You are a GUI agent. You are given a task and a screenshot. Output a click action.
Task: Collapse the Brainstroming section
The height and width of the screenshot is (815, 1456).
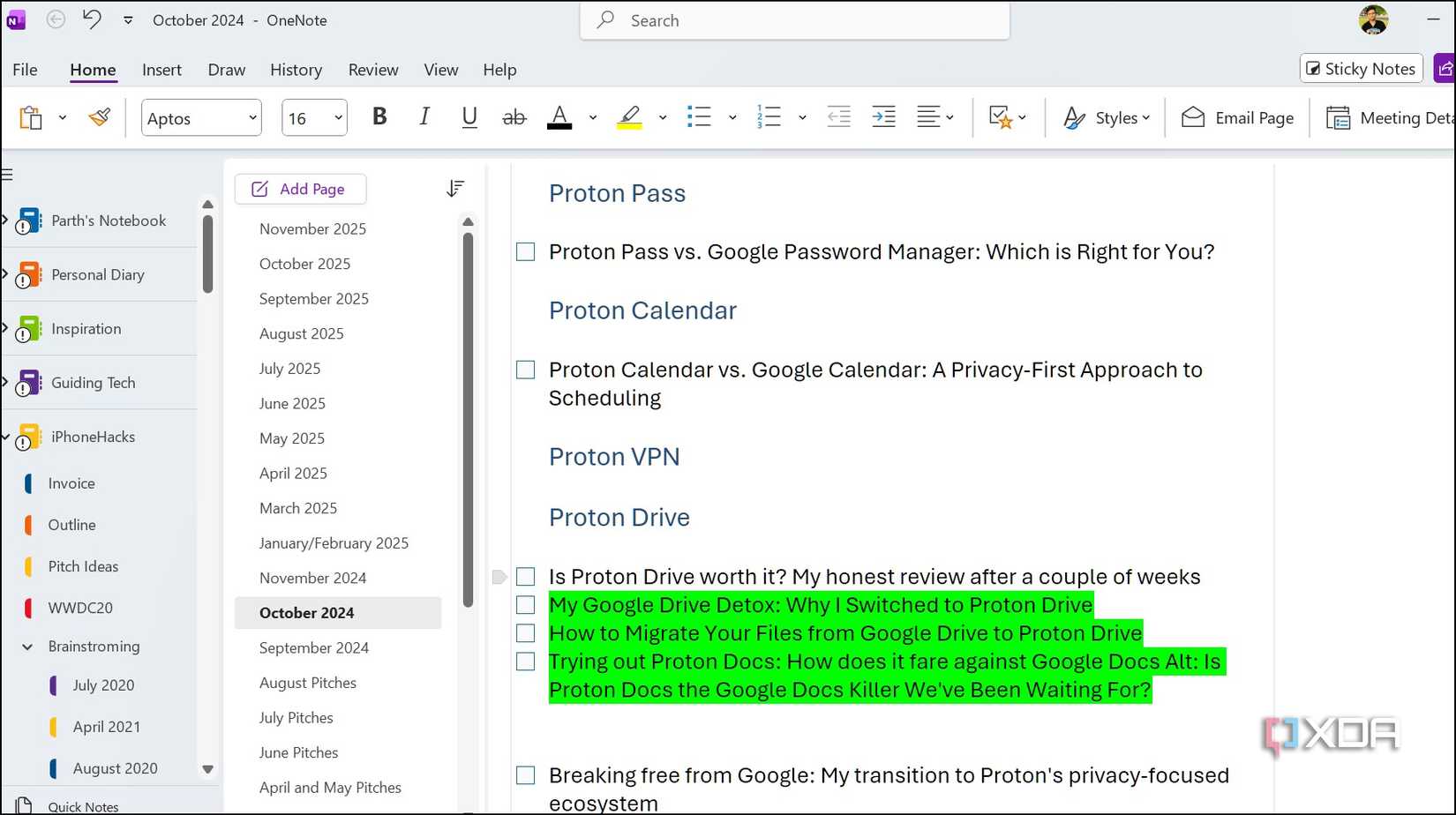point(27,646)
